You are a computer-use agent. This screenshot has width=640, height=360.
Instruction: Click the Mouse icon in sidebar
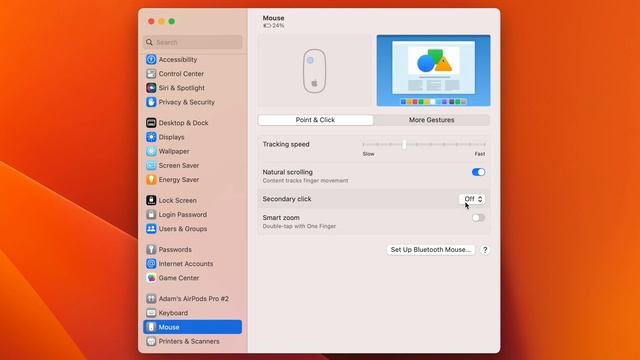coord(151,327)
